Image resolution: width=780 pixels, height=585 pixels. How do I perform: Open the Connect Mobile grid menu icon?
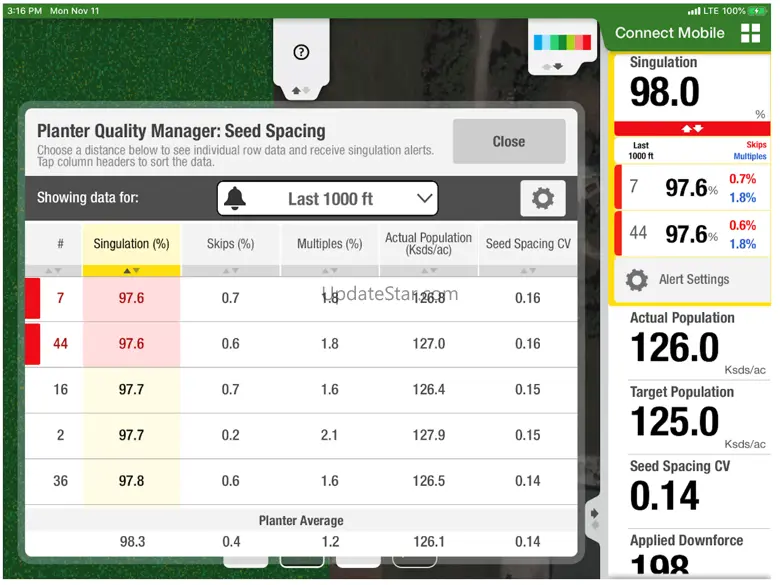pos(750,33)
